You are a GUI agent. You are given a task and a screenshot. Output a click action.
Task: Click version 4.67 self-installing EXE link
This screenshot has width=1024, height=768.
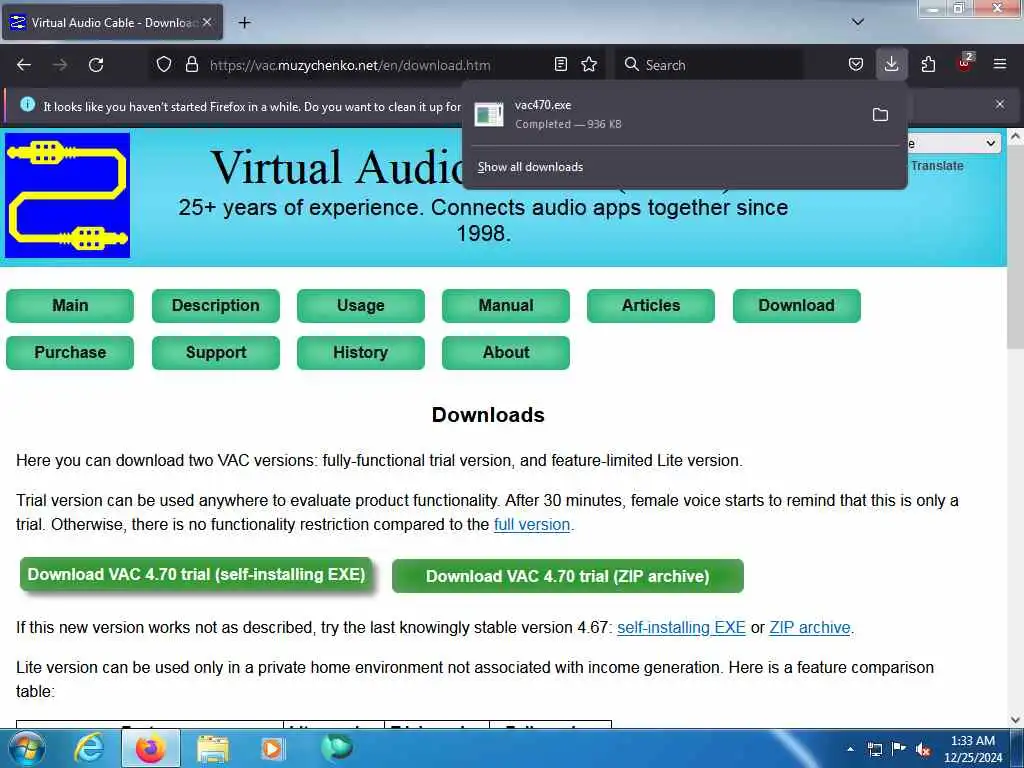click(681, 628)
